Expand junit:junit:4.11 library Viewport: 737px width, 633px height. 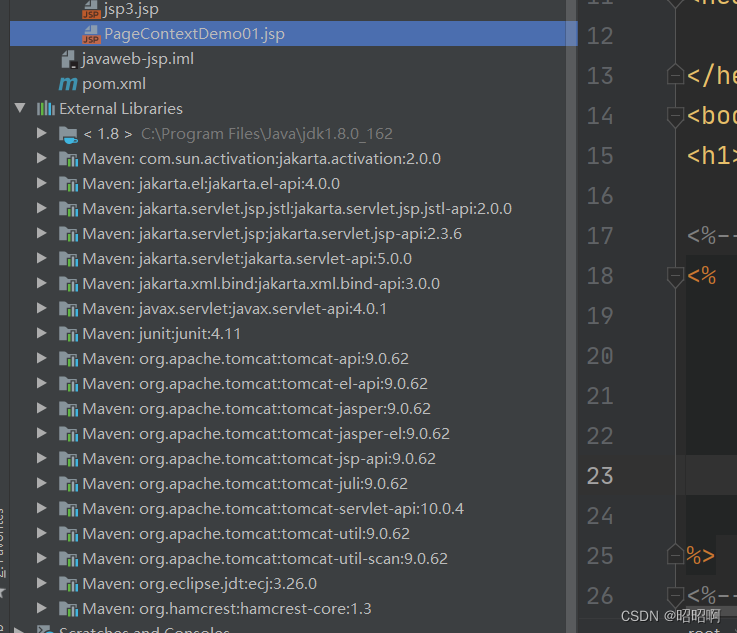[42, 333]
